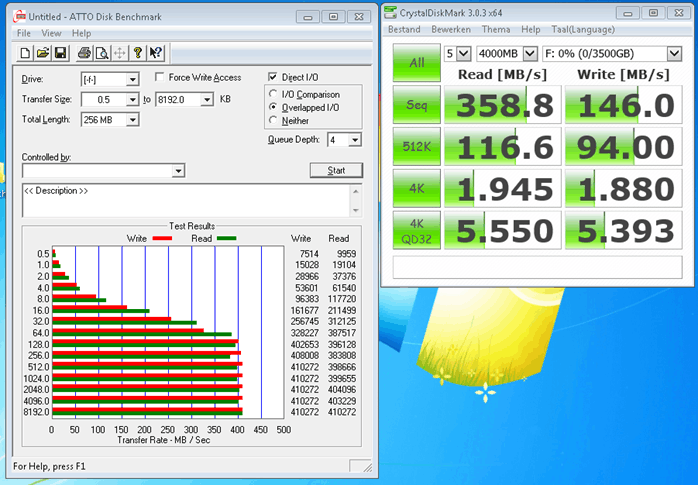Click the New file icon in ATTO toolbar

27,53
